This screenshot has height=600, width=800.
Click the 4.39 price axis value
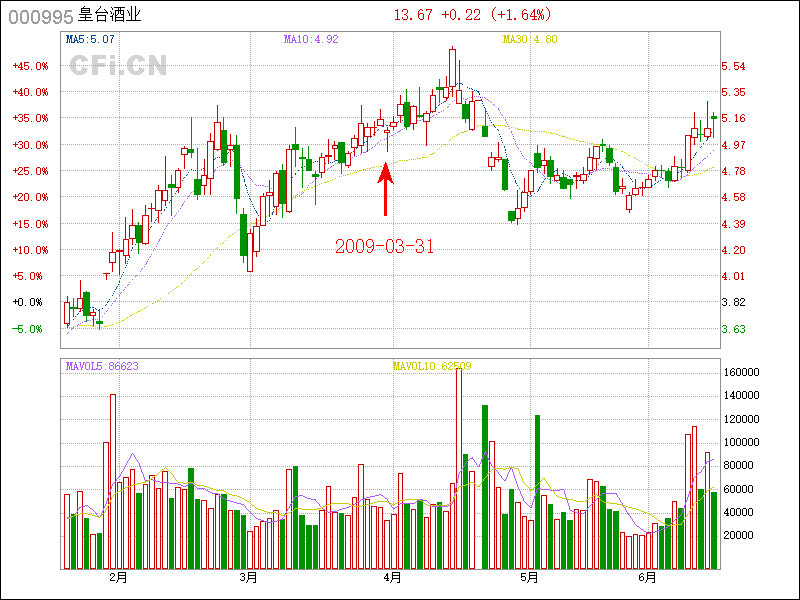pos(733,224)
